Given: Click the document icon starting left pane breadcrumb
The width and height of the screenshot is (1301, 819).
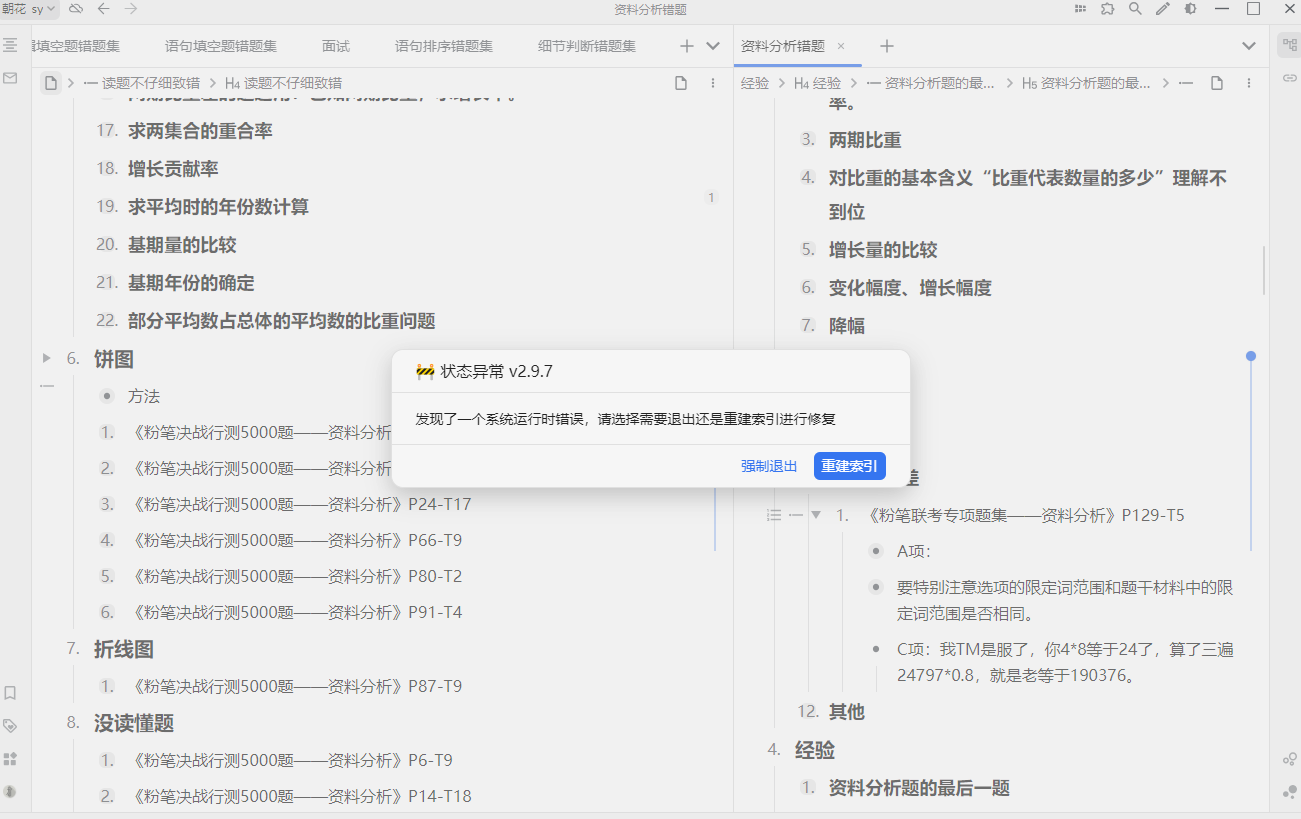Looking at the screenshot, I should tap(51, 83).
